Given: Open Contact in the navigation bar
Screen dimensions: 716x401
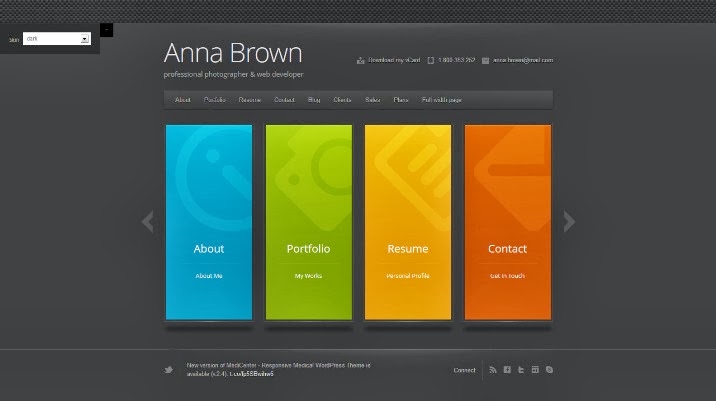Looking at the screenshot, I should click(284, 100).
